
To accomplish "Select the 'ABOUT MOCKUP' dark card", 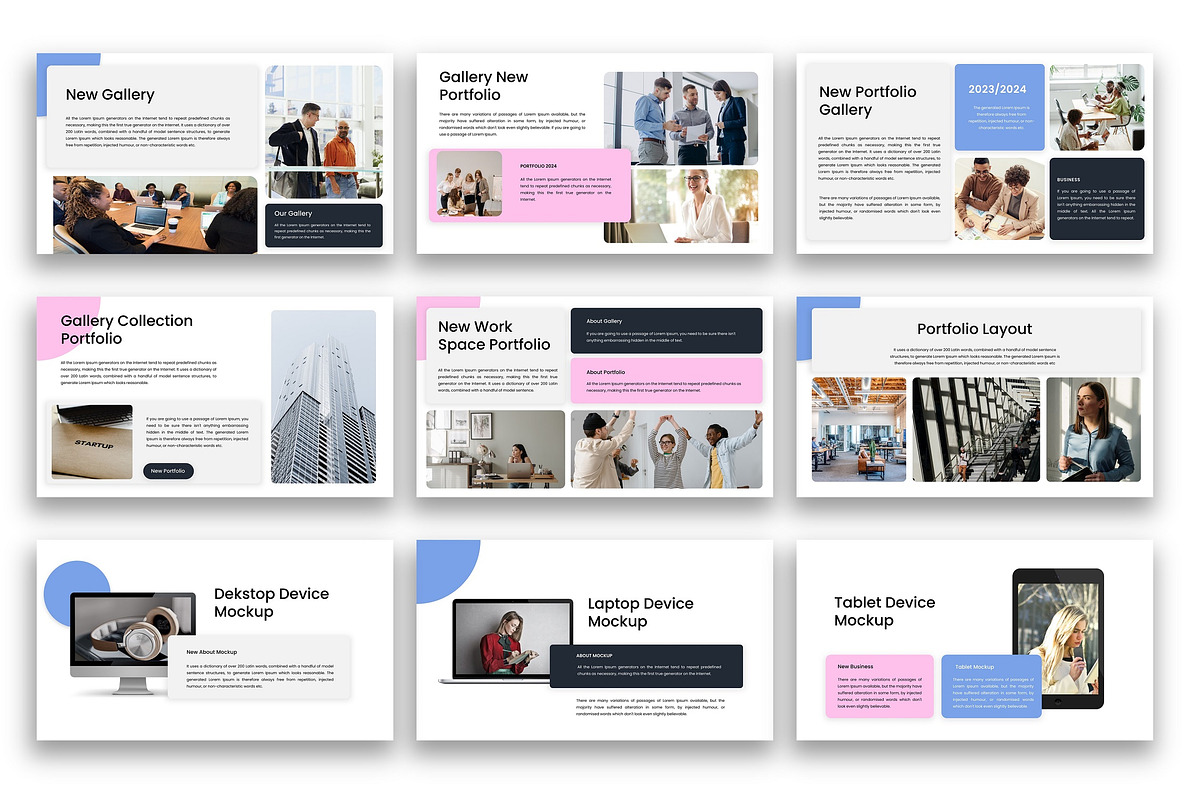I will tap(646, 666).
